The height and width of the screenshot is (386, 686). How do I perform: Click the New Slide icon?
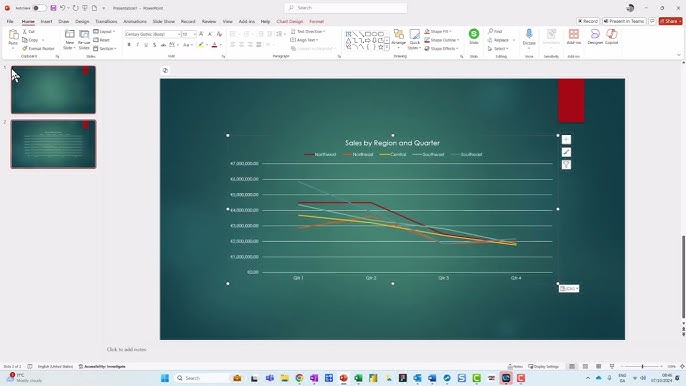click(x=70, y=34)
